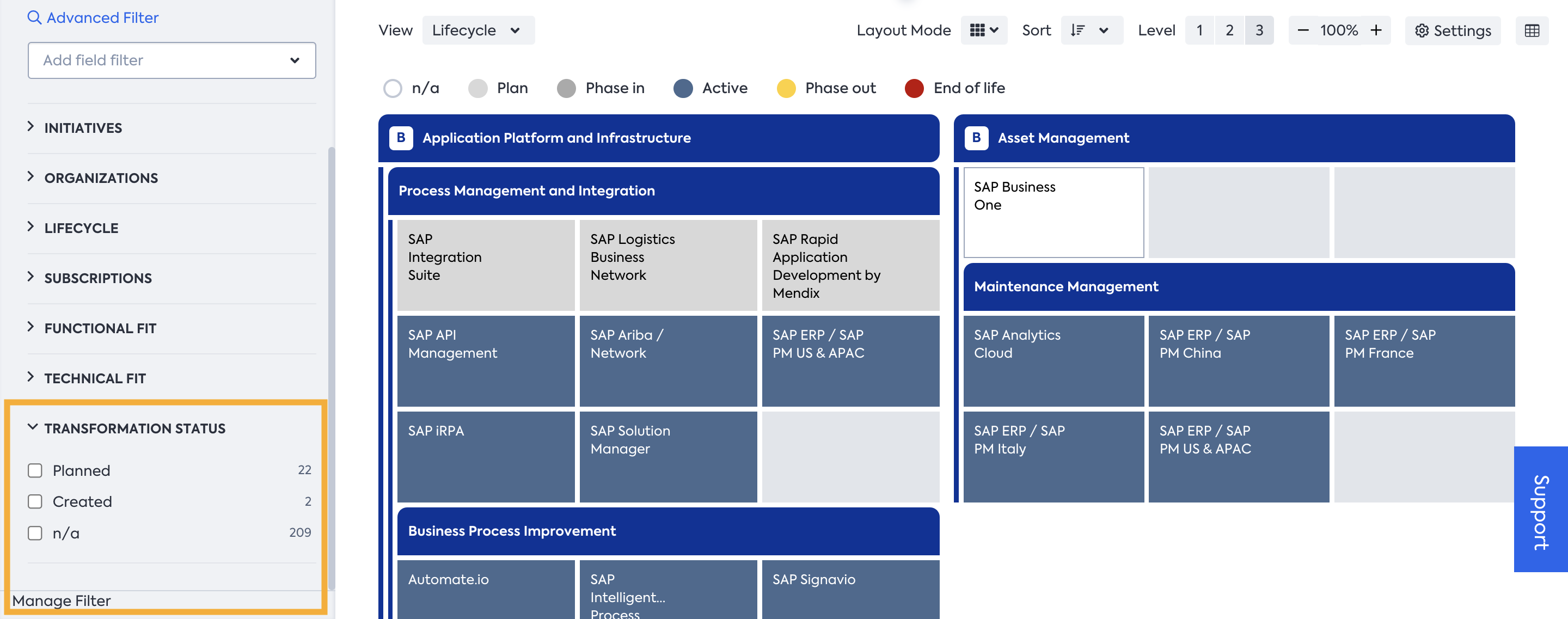Click Manage Filter button
Image resolution: width=1568 pixels, height=619 pixels.
click(x=61, y=600)
